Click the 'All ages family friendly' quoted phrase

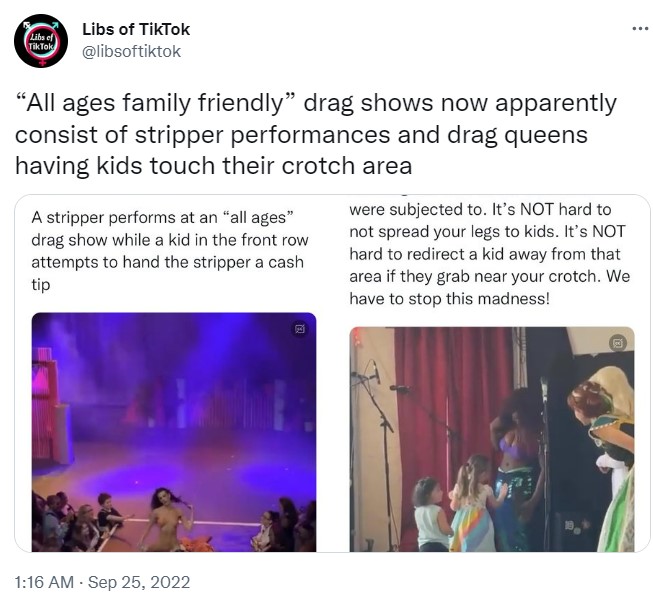pos(156,103)
